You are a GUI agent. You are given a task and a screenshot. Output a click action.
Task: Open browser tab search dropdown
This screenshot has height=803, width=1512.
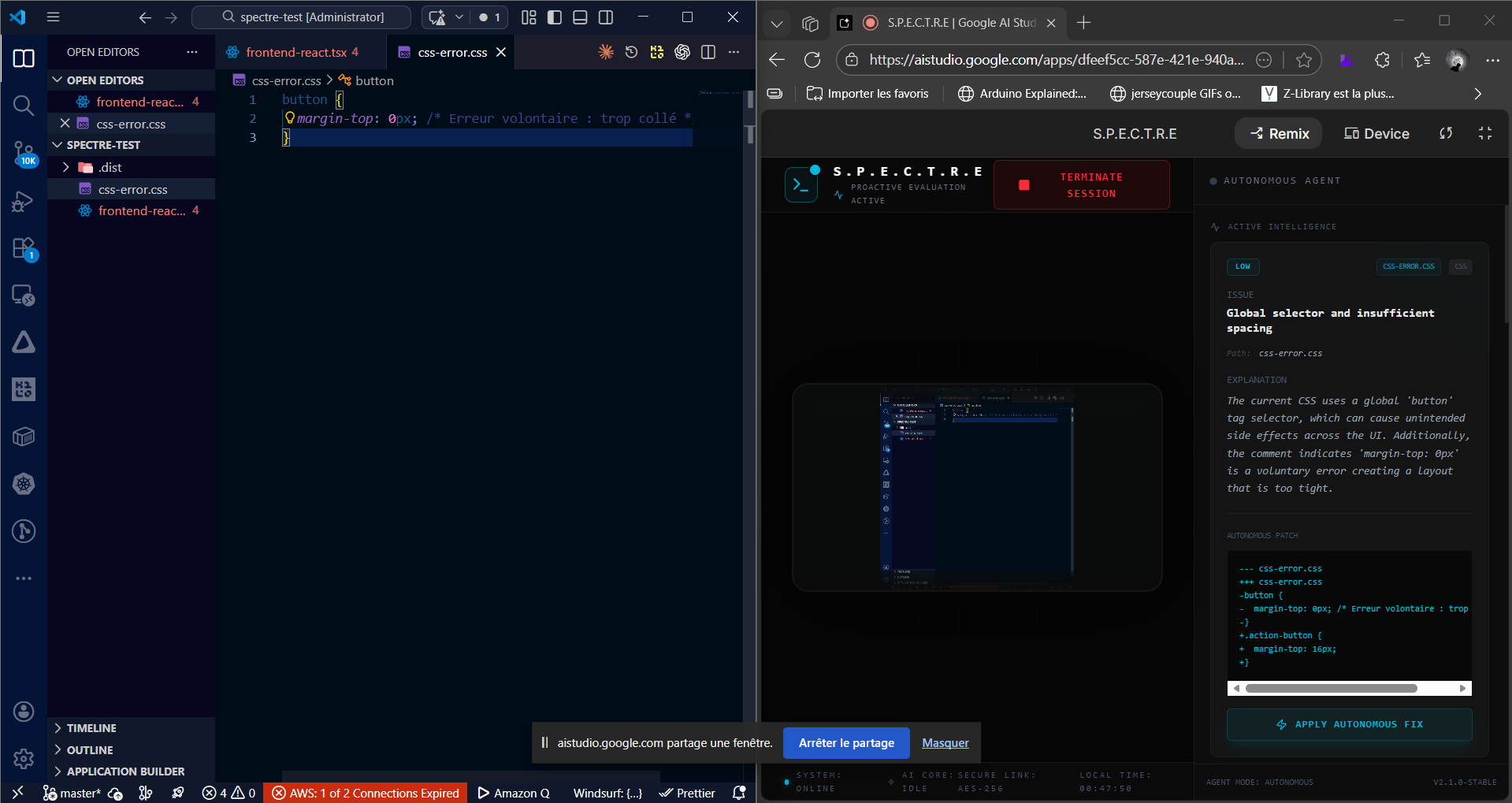pyautogui.click(x=776, y=23)
